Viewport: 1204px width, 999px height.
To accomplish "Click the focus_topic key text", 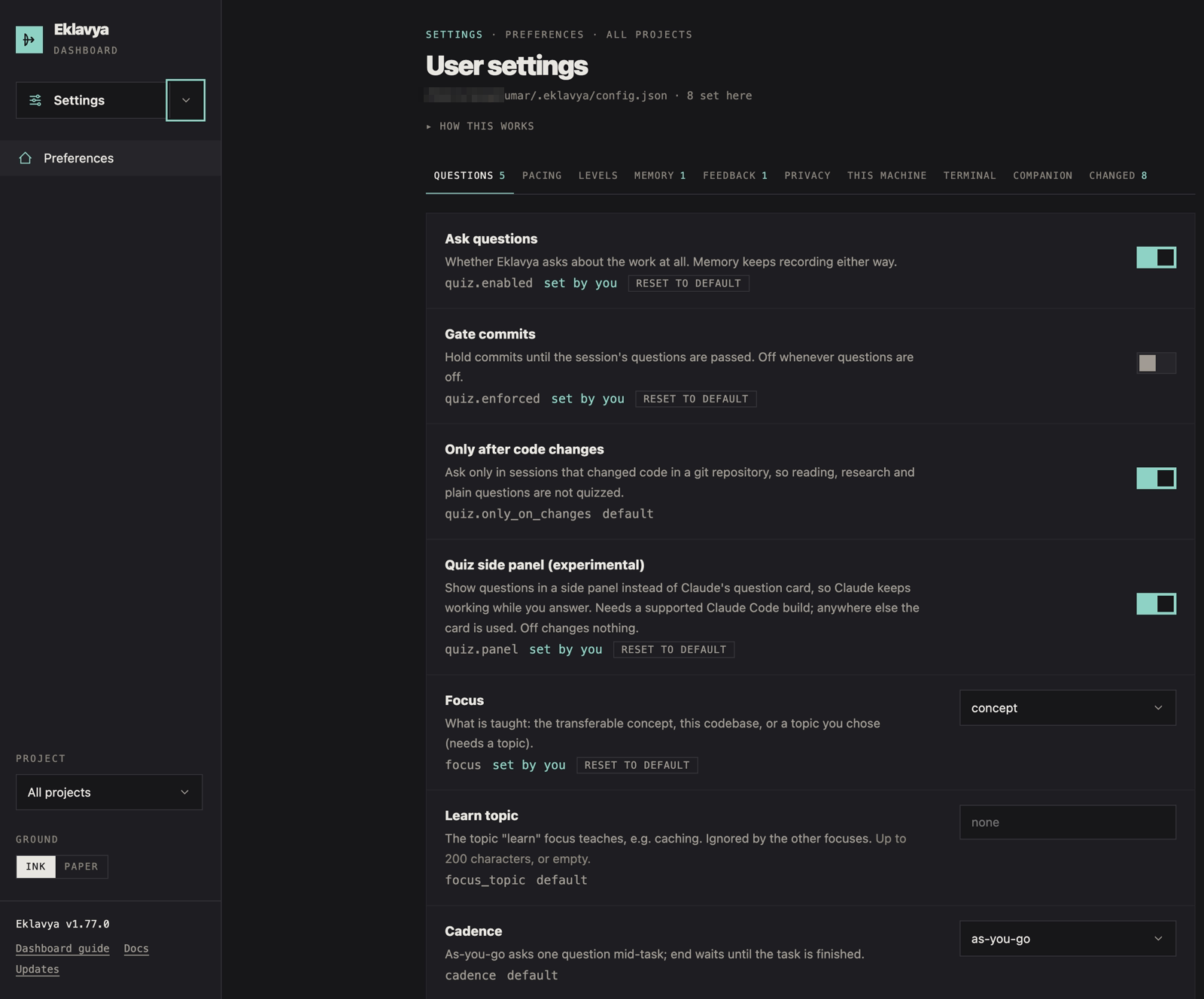I will 485,880.
